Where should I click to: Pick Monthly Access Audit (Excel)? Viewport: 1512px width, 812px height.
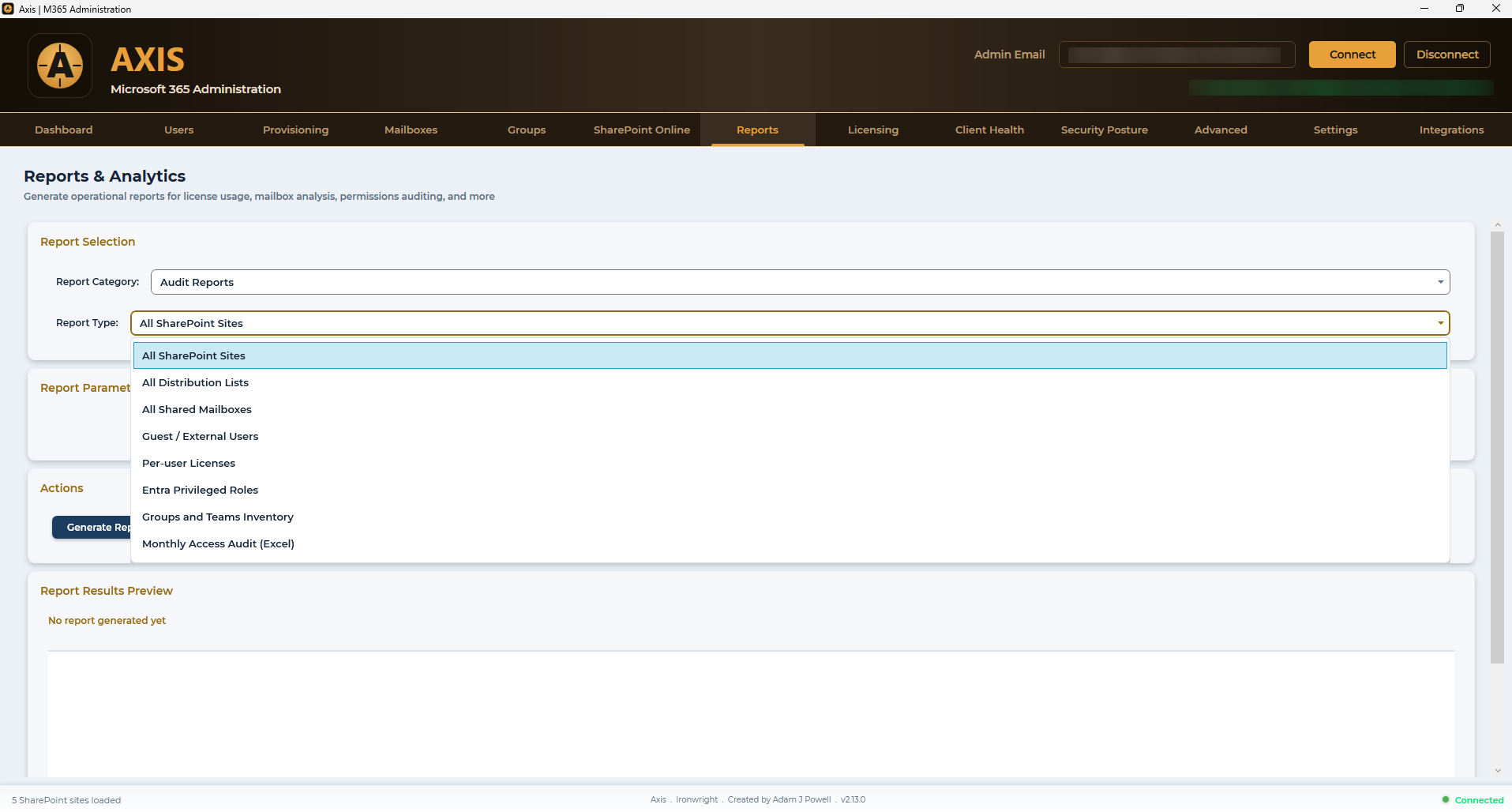(x=790, y=543)
